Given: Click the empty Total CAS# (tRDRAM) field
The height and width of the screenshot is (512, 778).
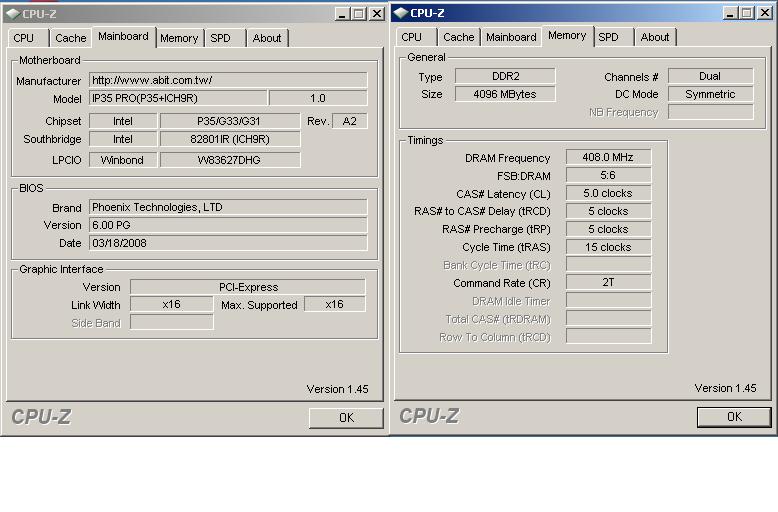Looking at the screenshot, I should (x=608, y=318).
